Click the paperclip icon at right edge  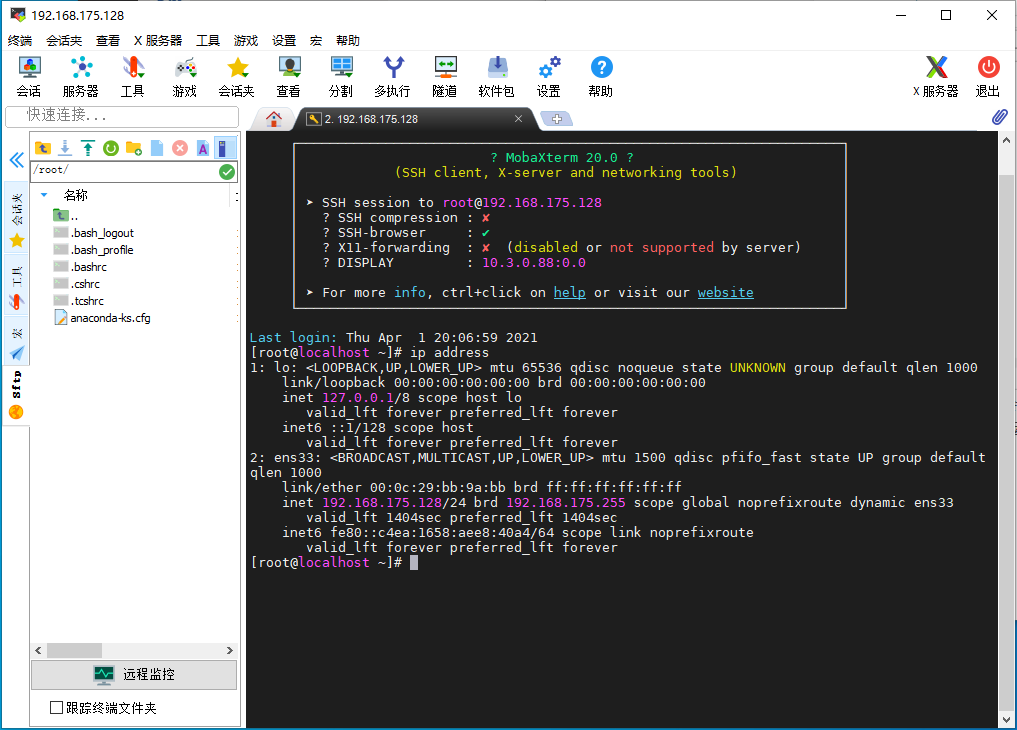999,117
